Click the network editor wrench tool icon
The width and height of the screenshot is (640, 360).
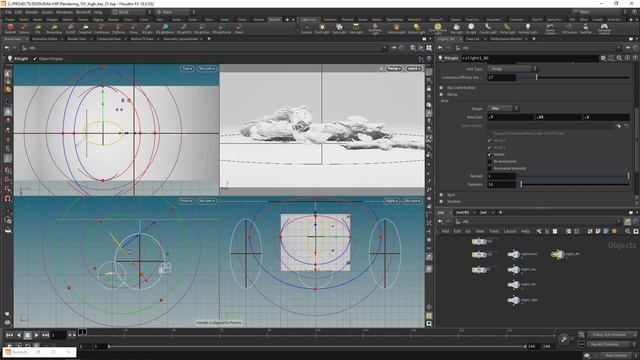pyautogui.click(x=539, y=231)
